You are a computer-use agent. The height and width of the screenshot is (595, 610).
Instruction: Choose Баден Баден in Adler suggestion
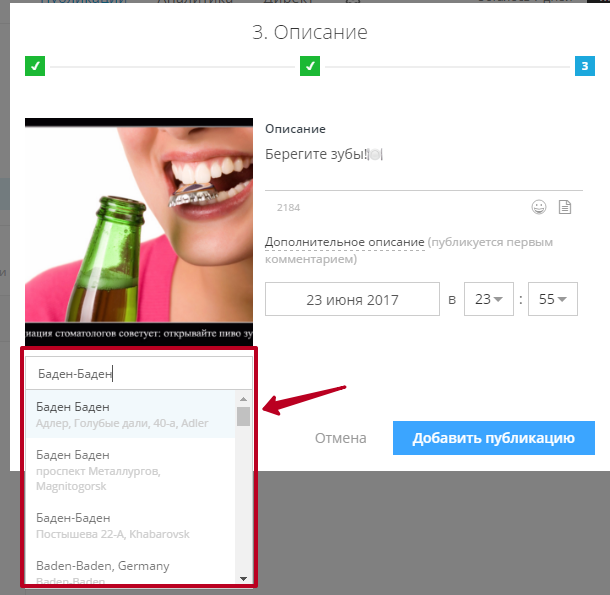[x=131, y=414]
